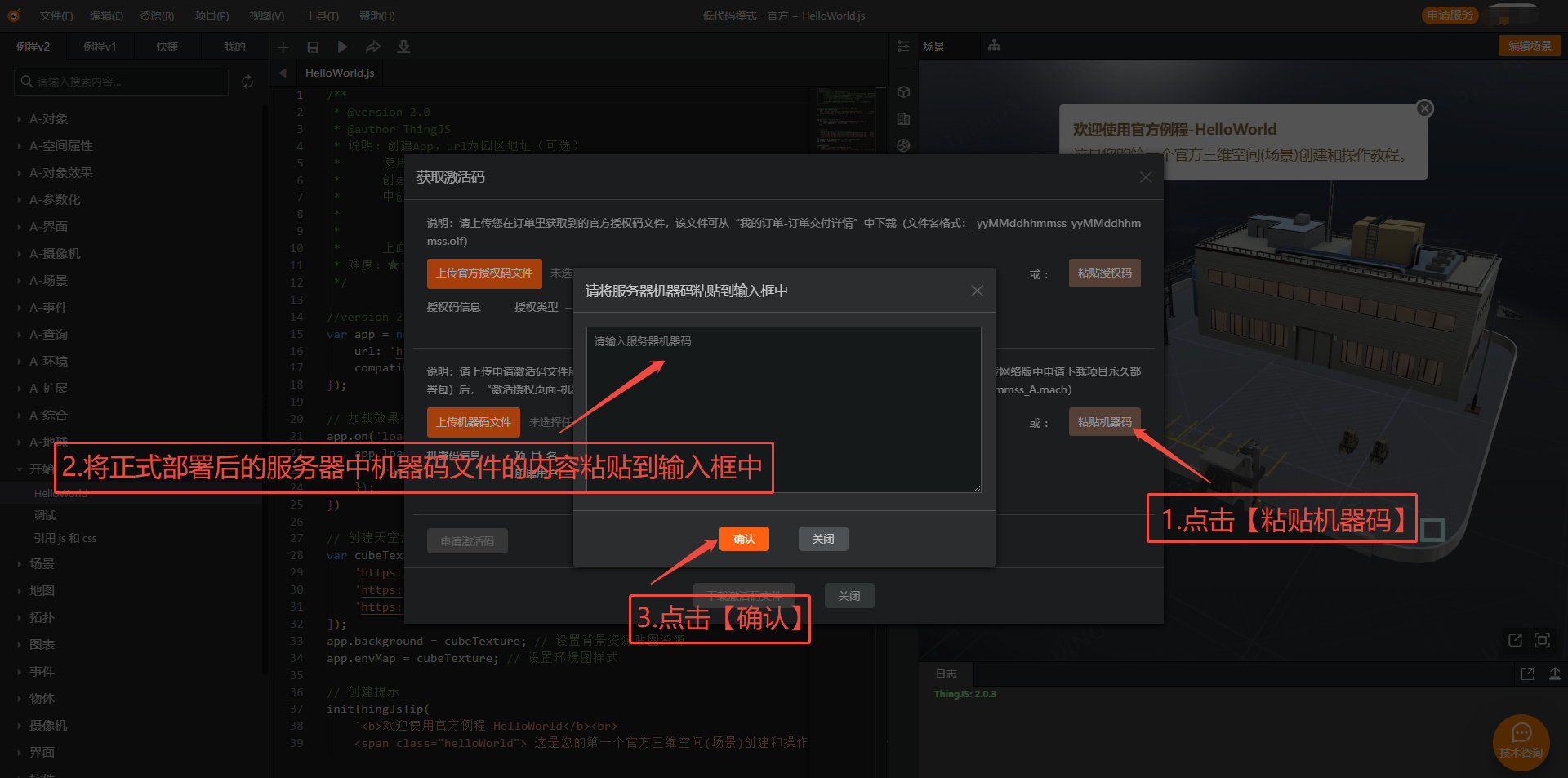Click 关闭 at bottom of 获取激活码 dialog

pyautogui.click(x=849, y=596)
